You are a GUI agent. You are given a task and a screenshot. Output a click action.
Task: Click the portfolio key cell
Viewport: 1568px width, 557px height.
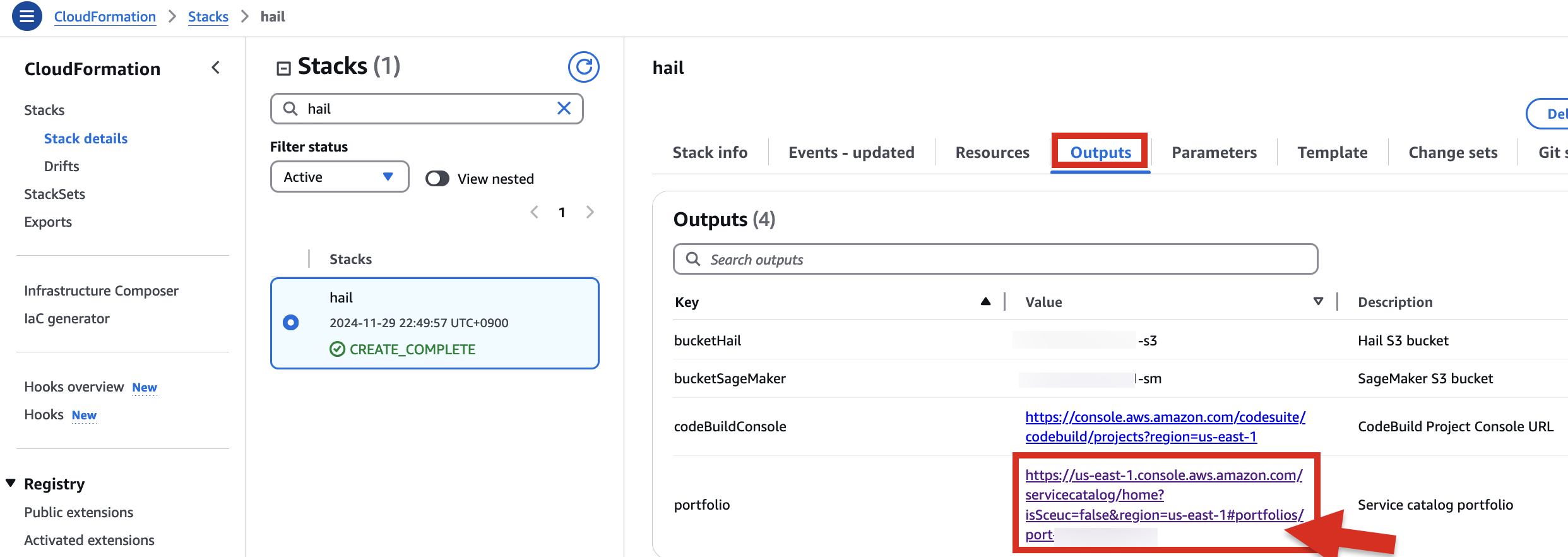[702, 505]
